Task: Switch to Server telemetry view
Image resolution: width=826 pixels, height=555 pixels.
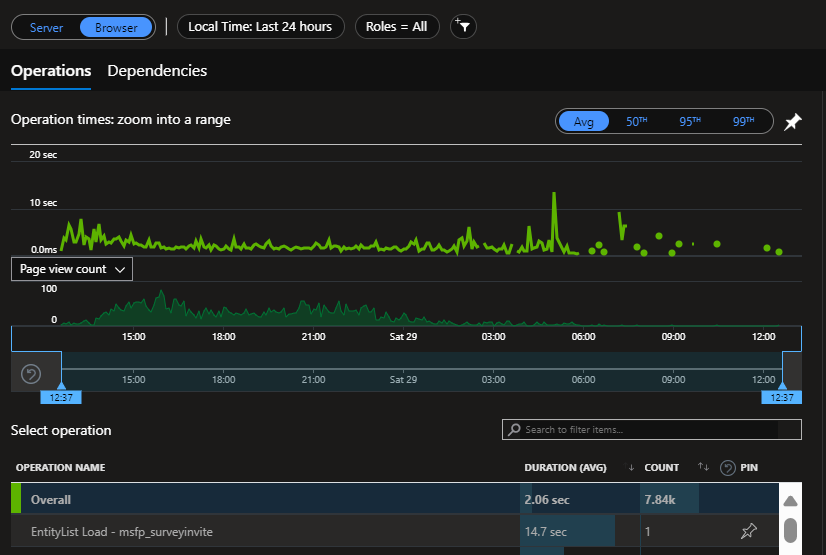Action: (46, 27)
